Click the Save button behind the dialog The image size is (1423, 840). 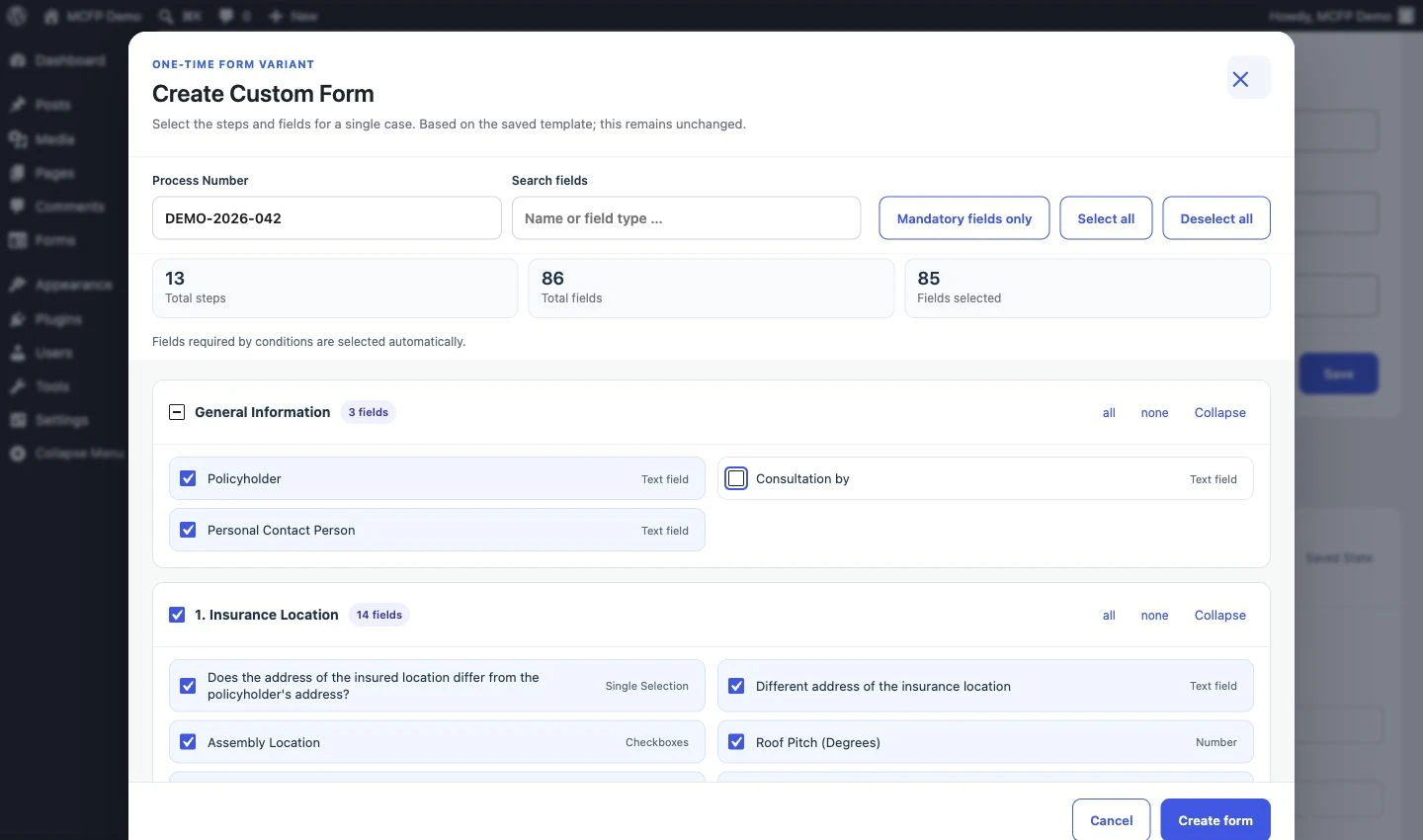click(x=1339, y=374)
